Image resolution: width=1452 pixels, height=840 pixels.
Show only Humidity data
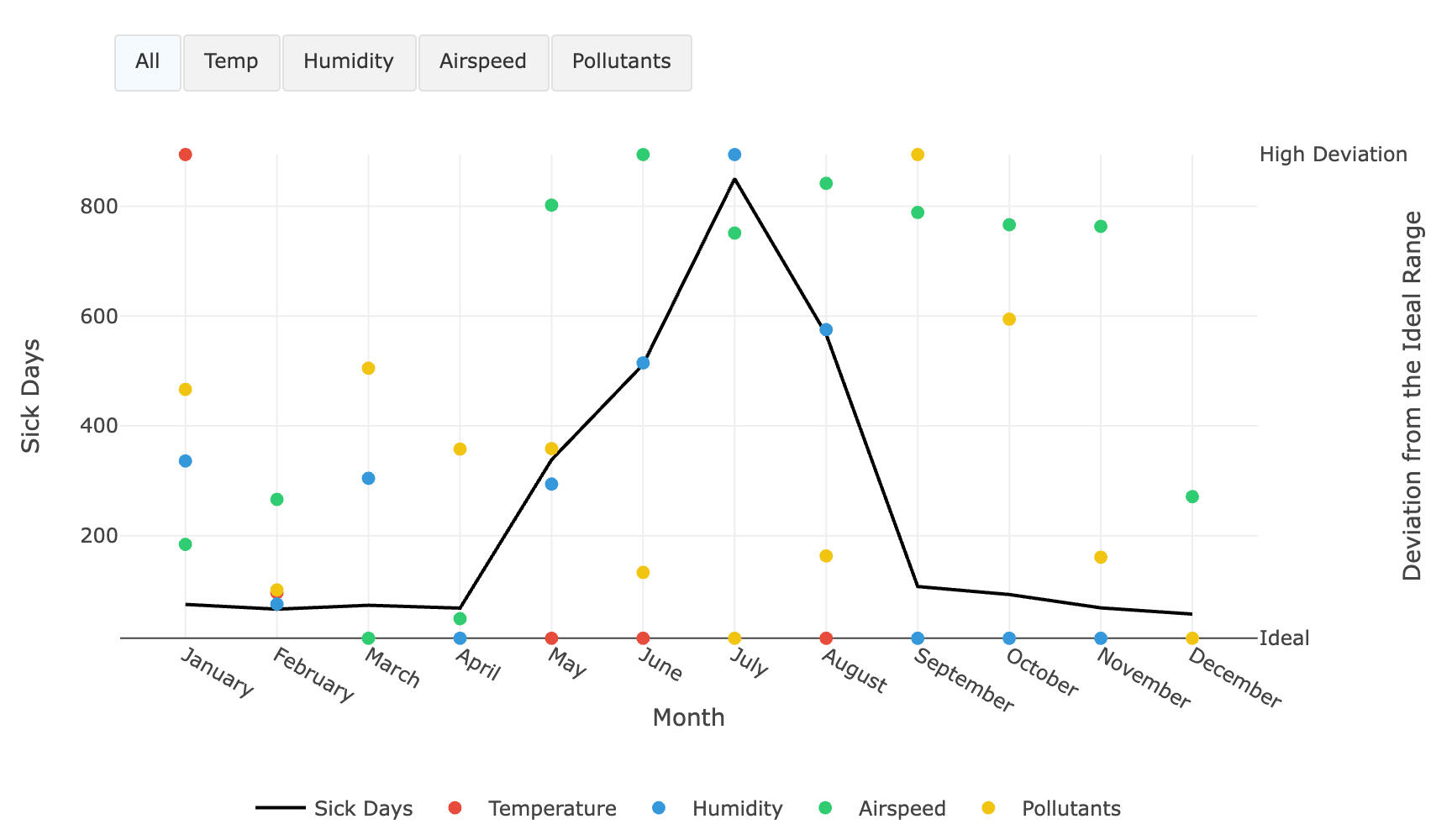[349, 62]
